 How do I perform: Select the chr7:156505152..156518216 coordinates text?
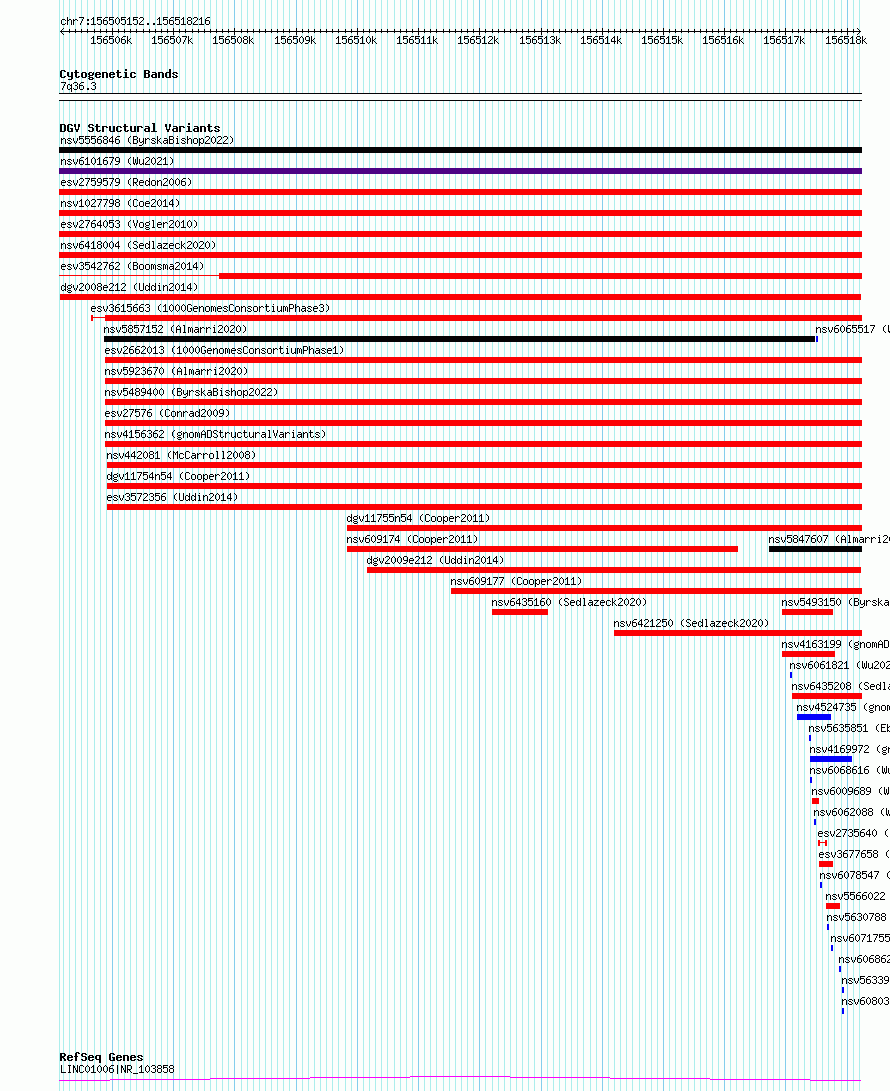[135, 22]
